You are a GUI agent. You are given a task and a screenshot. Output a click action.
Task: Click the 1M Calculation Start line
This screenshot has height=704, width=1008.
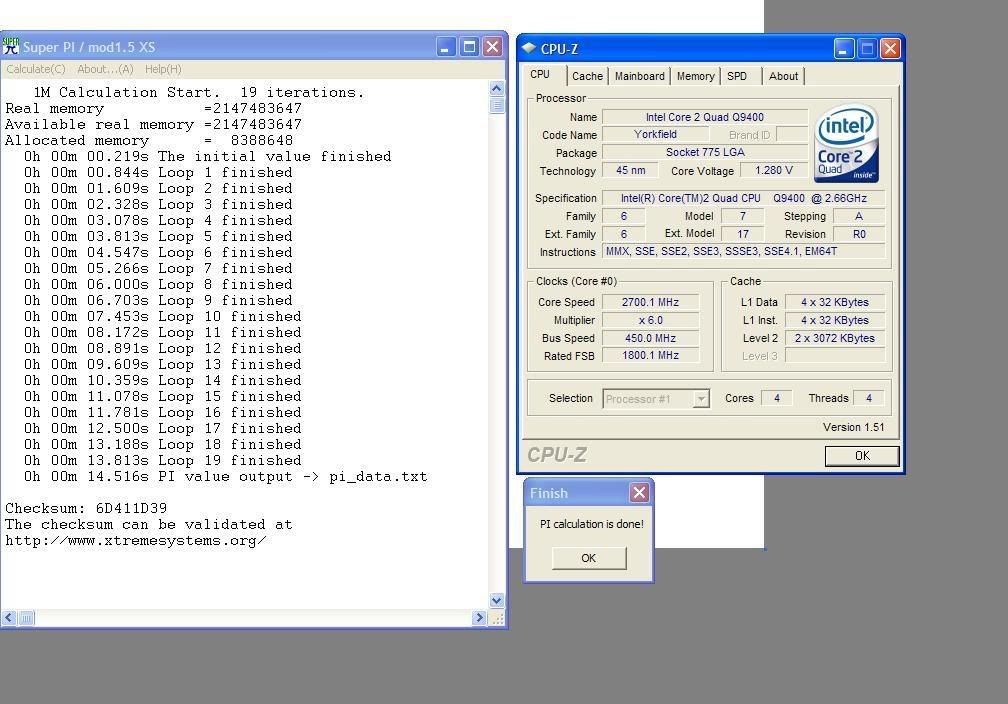pyautogui.click(x=199, y=93)
